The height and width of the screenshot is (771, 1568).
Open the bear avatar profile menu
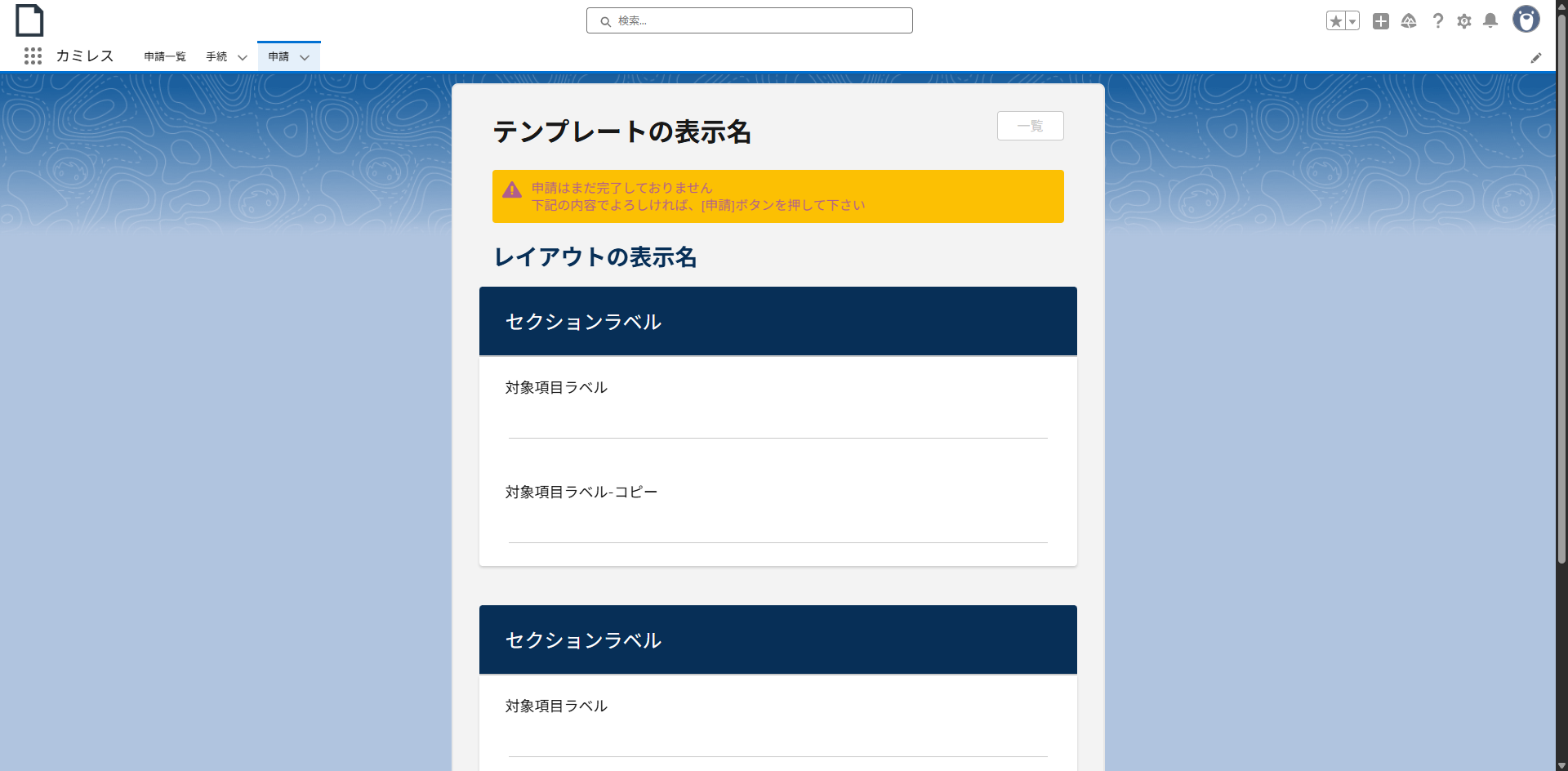[1527, 20]
